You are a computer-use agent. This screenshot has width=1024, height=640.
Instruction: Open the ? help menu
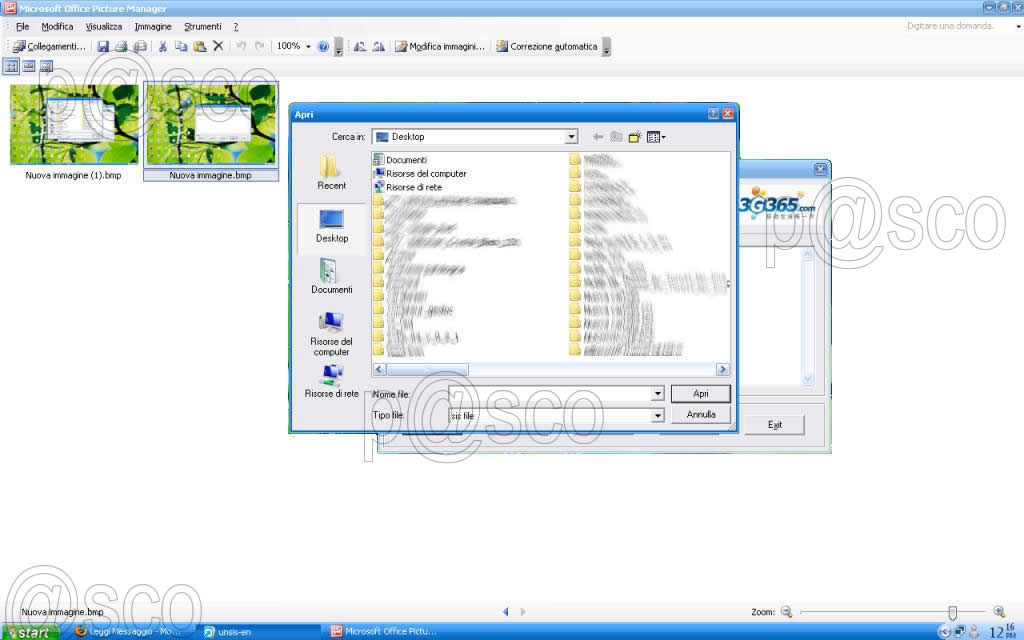tap(236, 27)
